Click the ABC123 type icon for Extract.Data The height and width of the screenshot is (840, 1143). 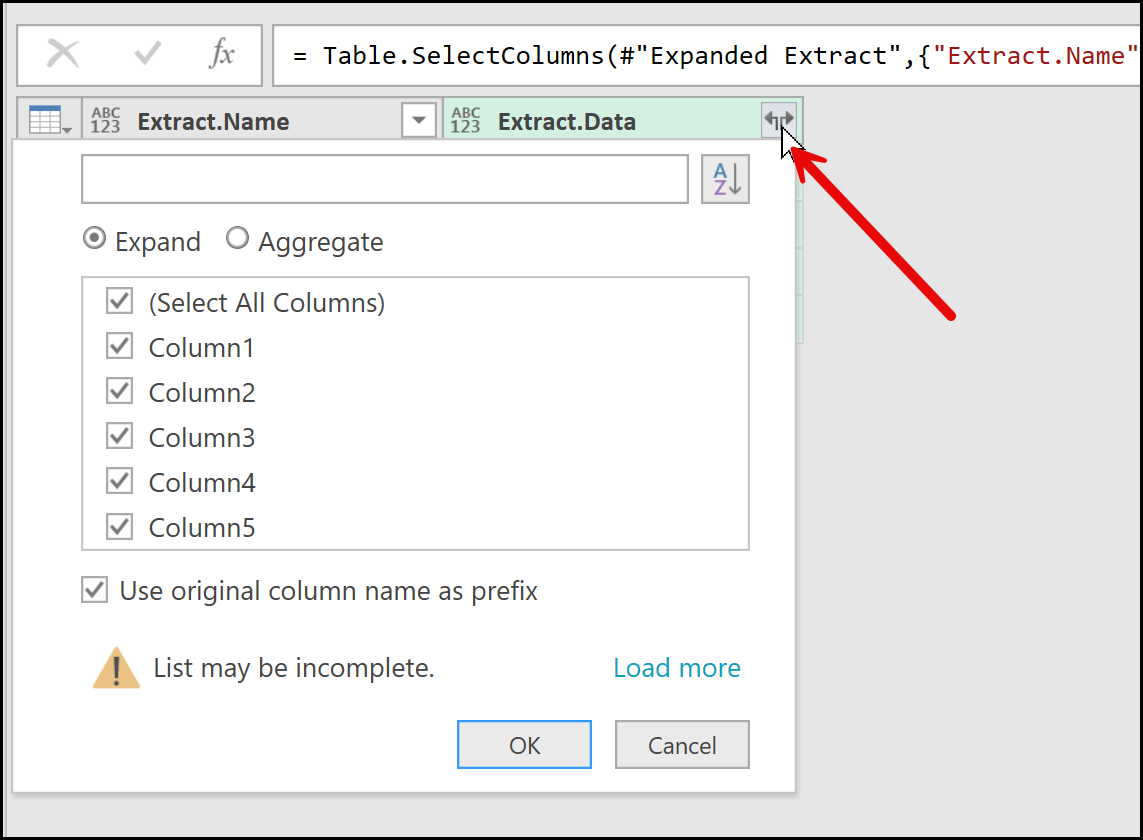[466, 121]
